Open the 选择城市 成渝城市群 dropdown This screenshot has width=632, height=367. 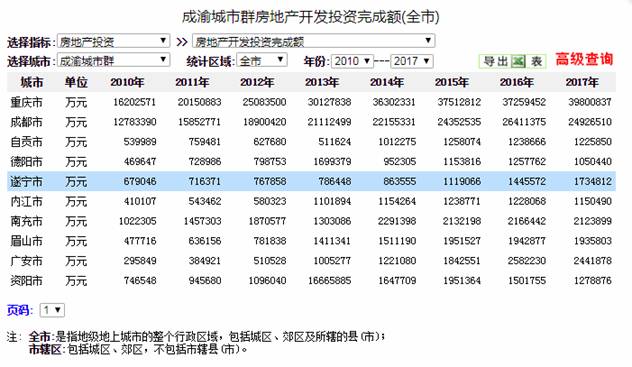pyautogui.click(x=113, y=60)
